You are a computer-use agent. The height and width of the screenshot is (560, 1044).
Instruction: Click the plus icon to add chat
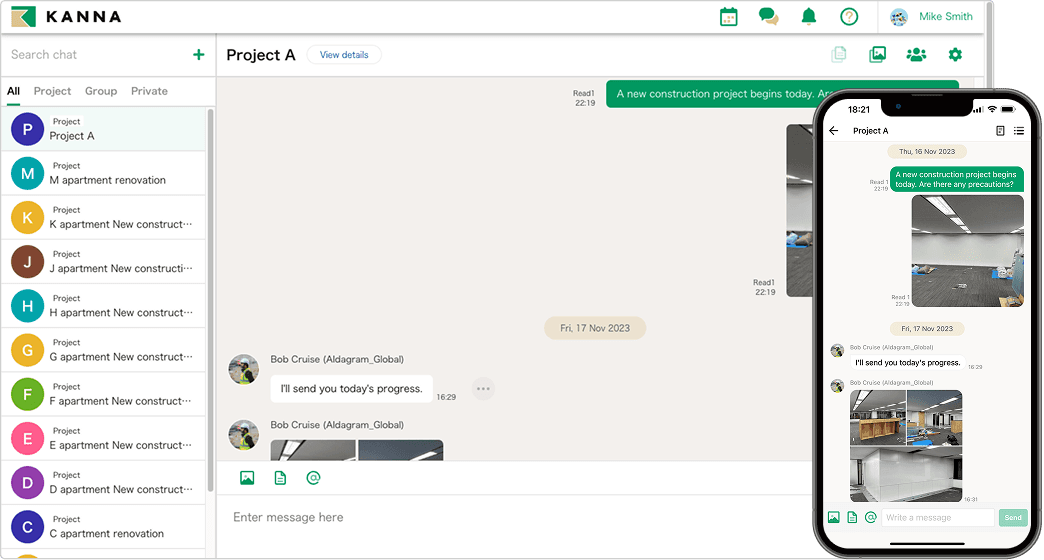(198, 55)
